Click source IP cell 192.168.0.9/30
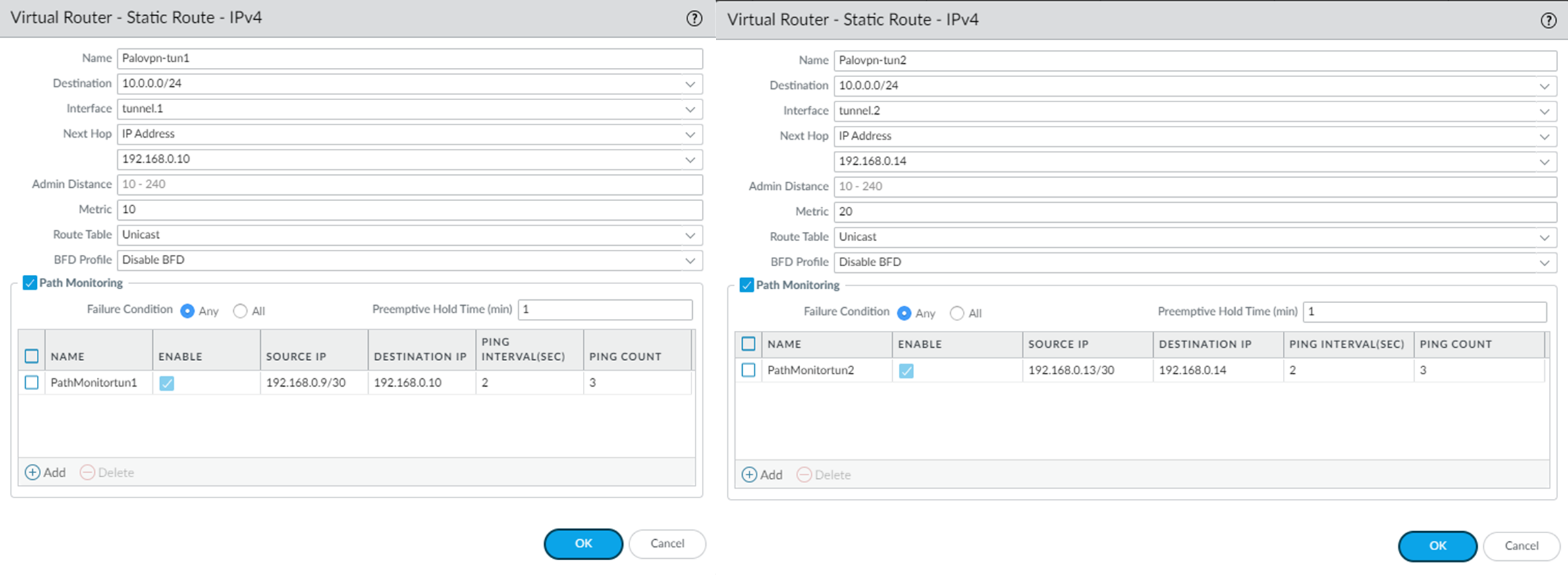Screen dimensions: 1568x576 point(314,382)
